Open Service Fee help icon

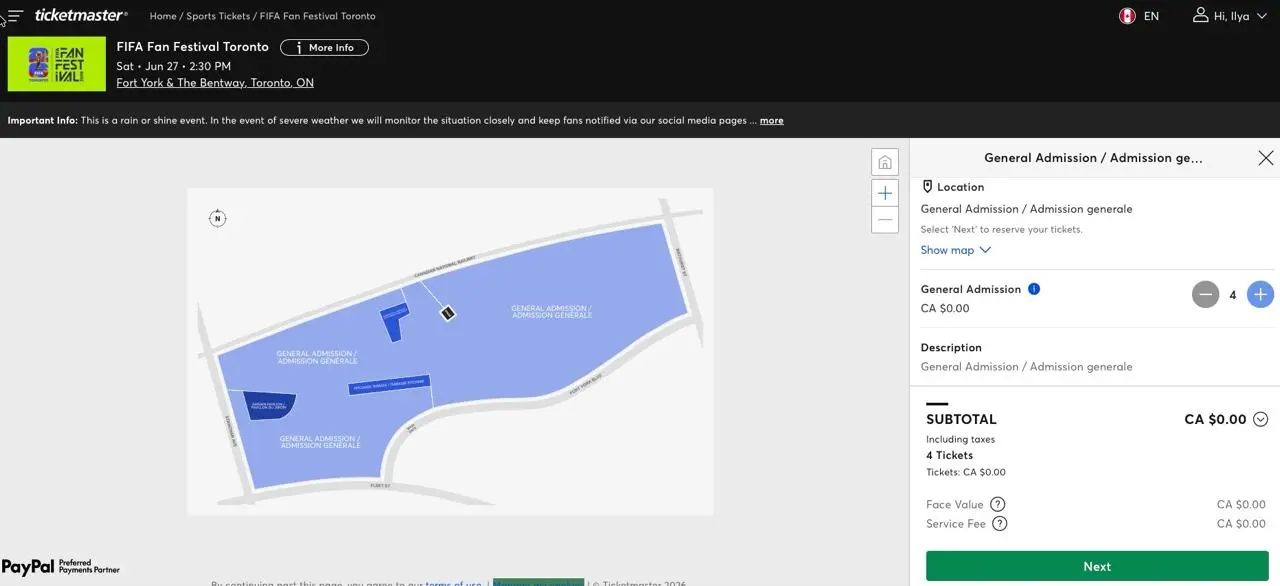coord(999,523)
